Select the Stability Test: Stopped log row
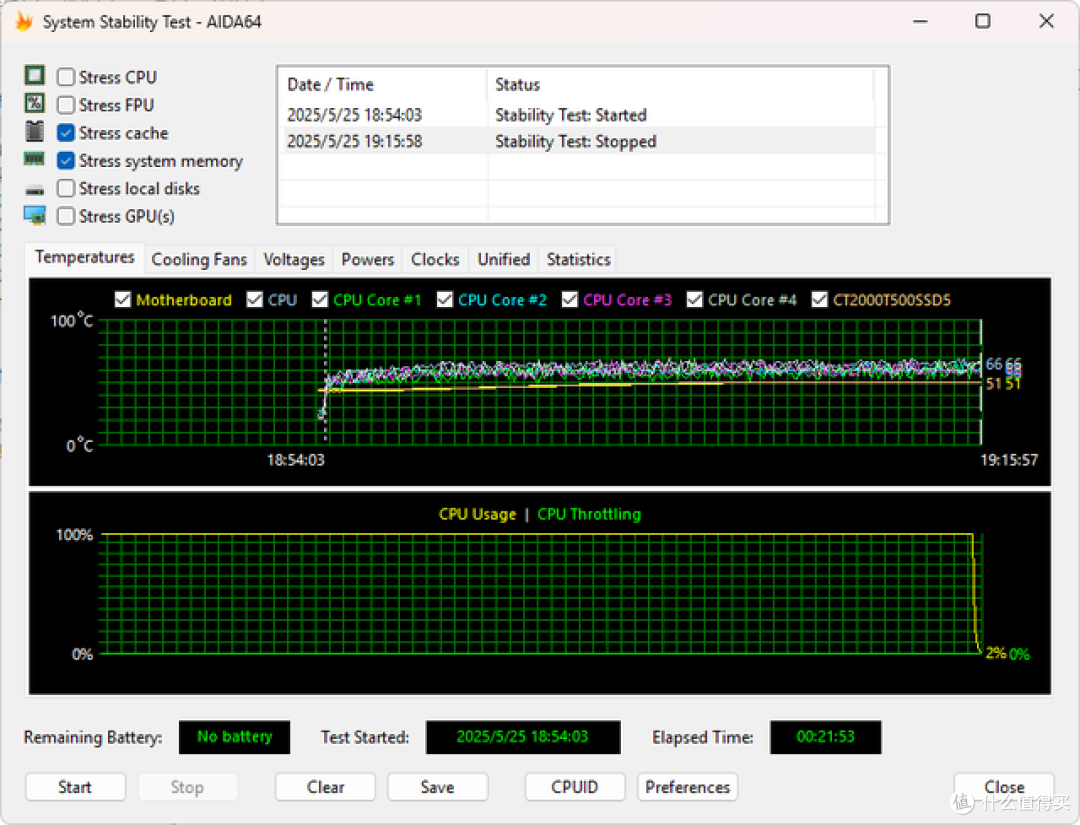 coord(577,141)
